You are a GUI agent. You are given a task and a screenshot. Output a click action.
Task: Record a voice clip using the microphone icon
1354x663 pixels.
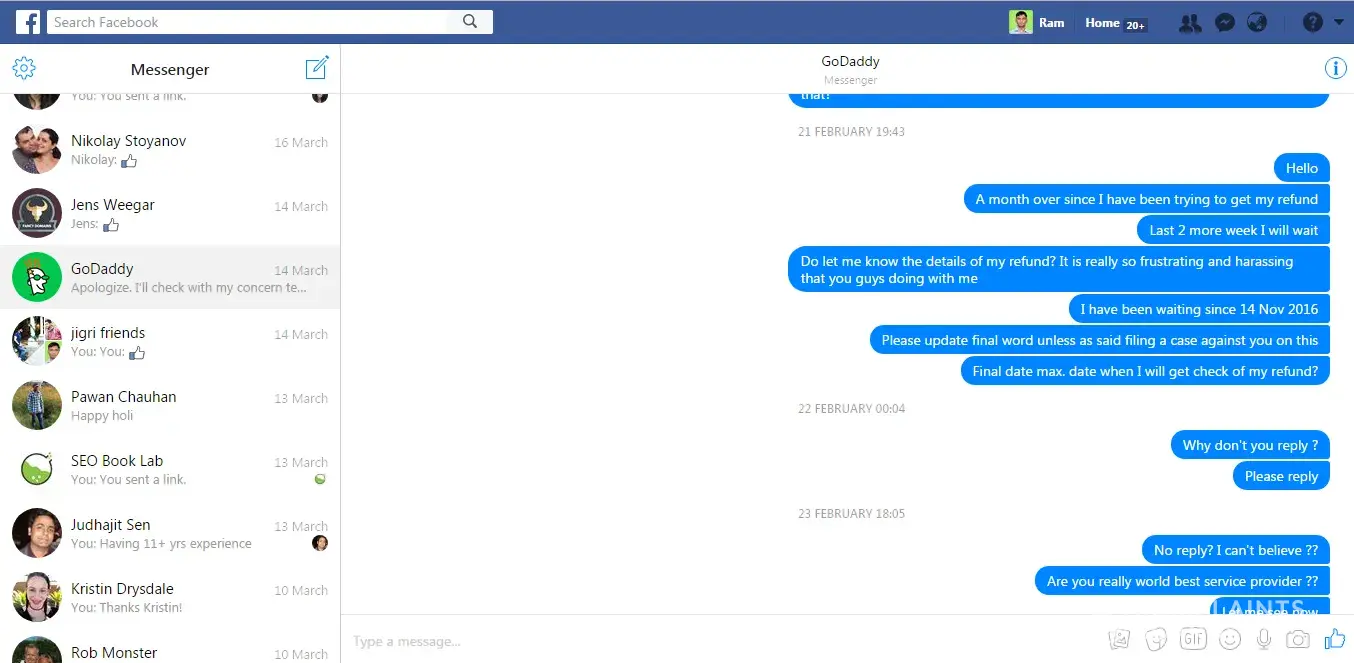(1264, 639)
